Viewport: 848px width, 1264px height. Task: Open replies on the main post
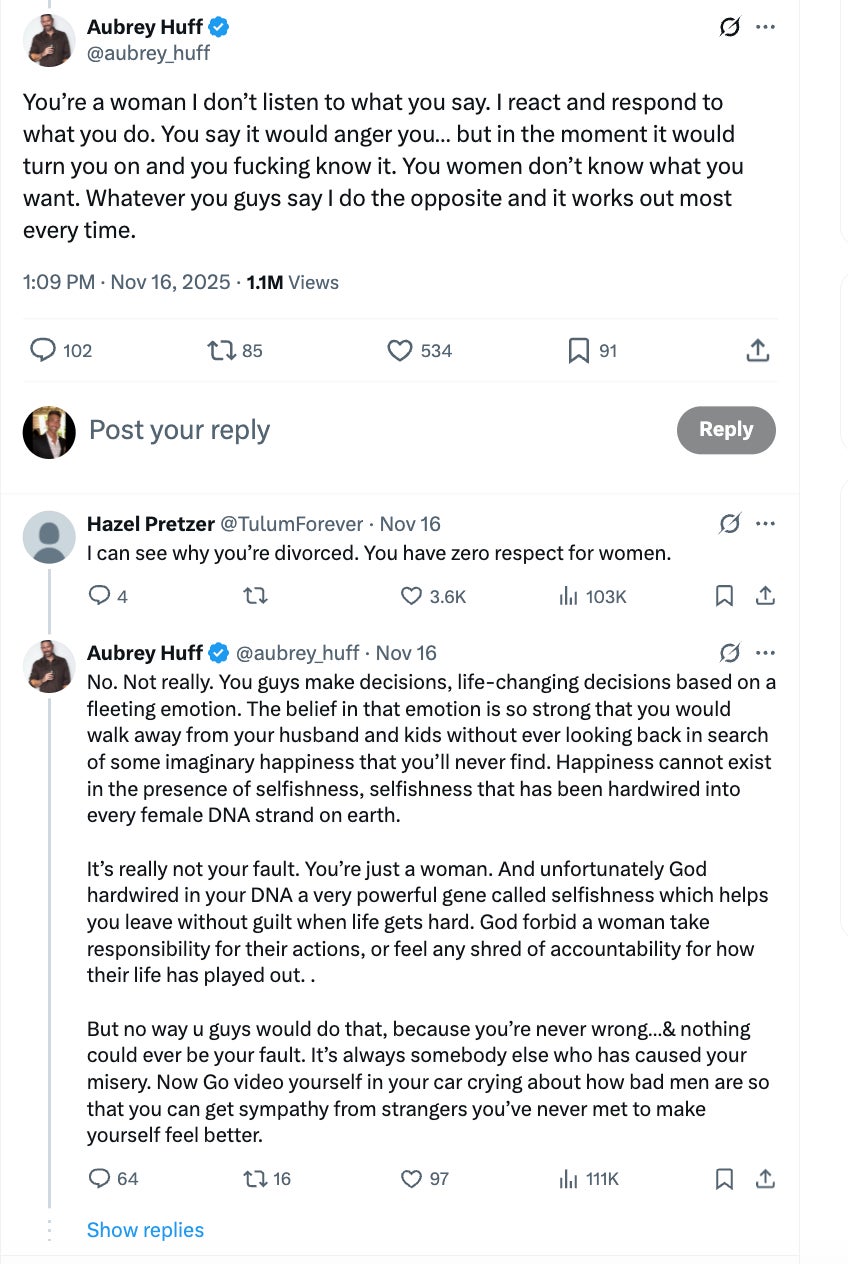click(x=43, y=351)
